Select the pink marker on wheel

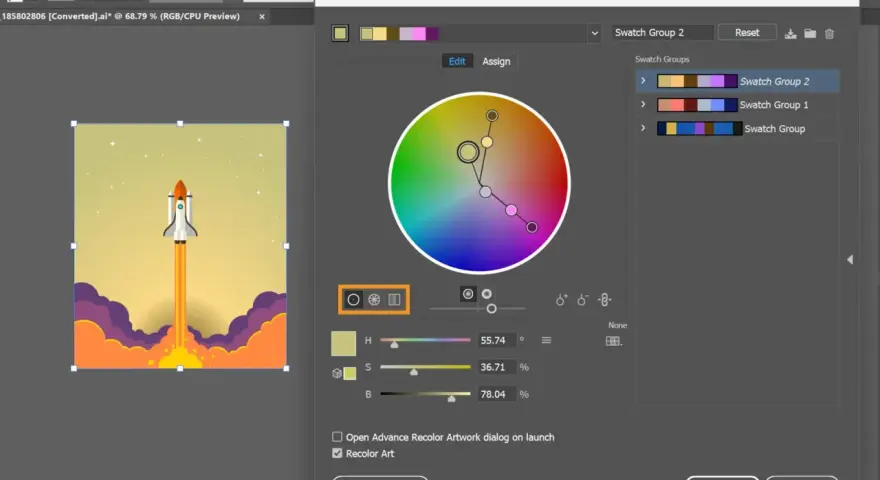coord(511,210)
